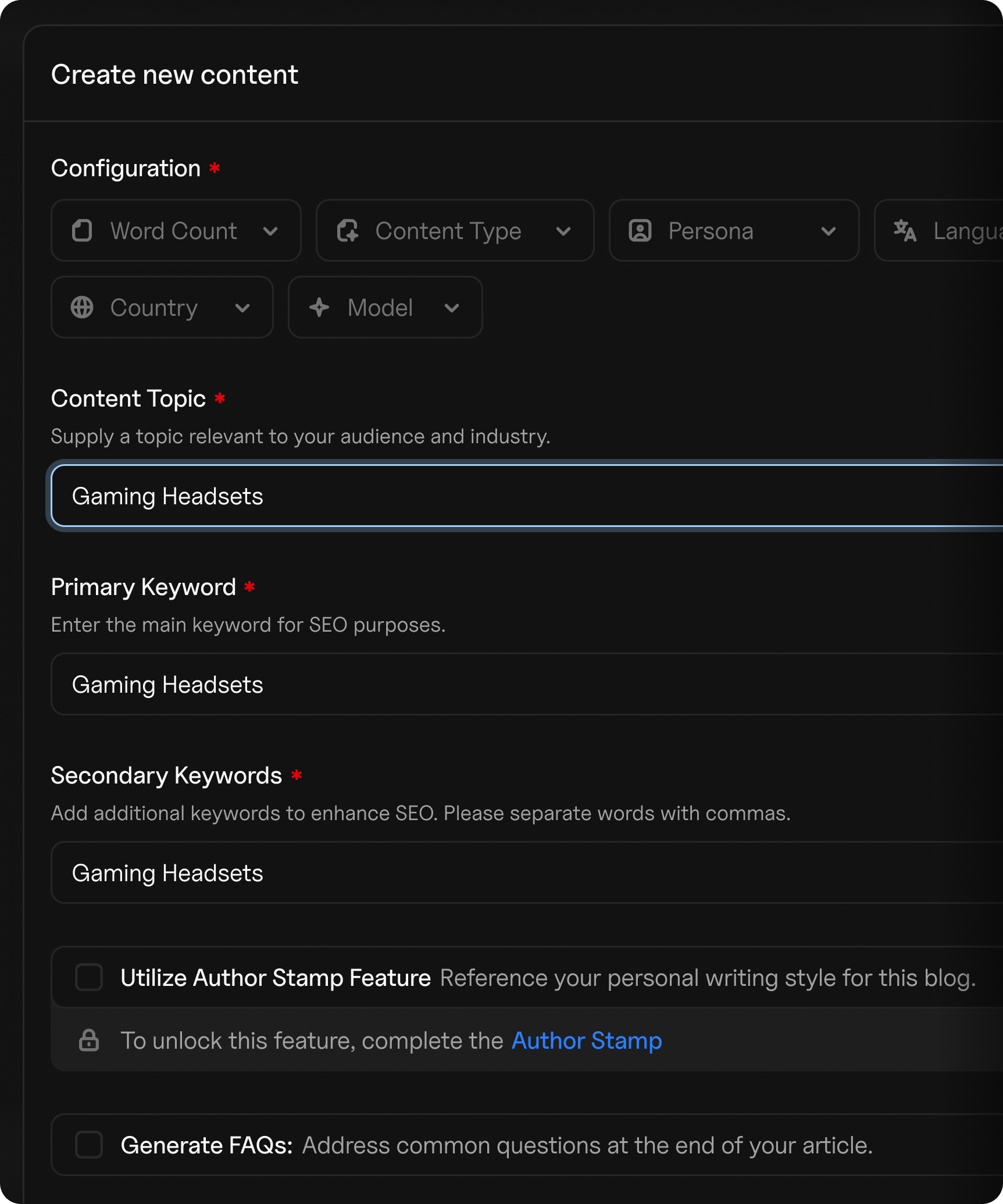Expand the Persona dropdown chevron
The image size is (1003, 1204).
click(x=828, y=231)
